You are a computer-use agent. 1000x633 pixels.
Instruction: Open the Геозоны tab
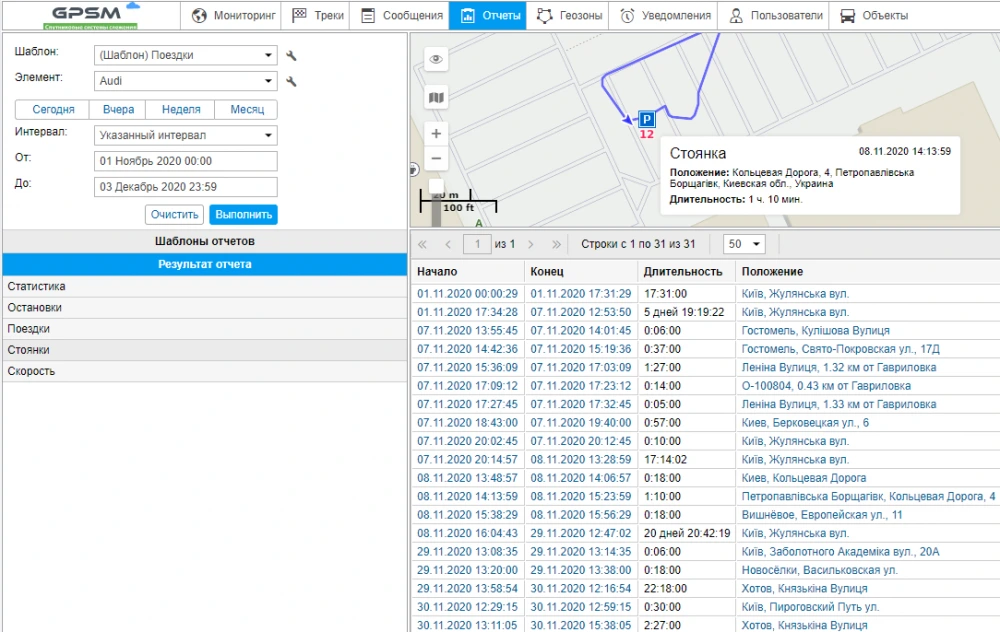point(568,15)
